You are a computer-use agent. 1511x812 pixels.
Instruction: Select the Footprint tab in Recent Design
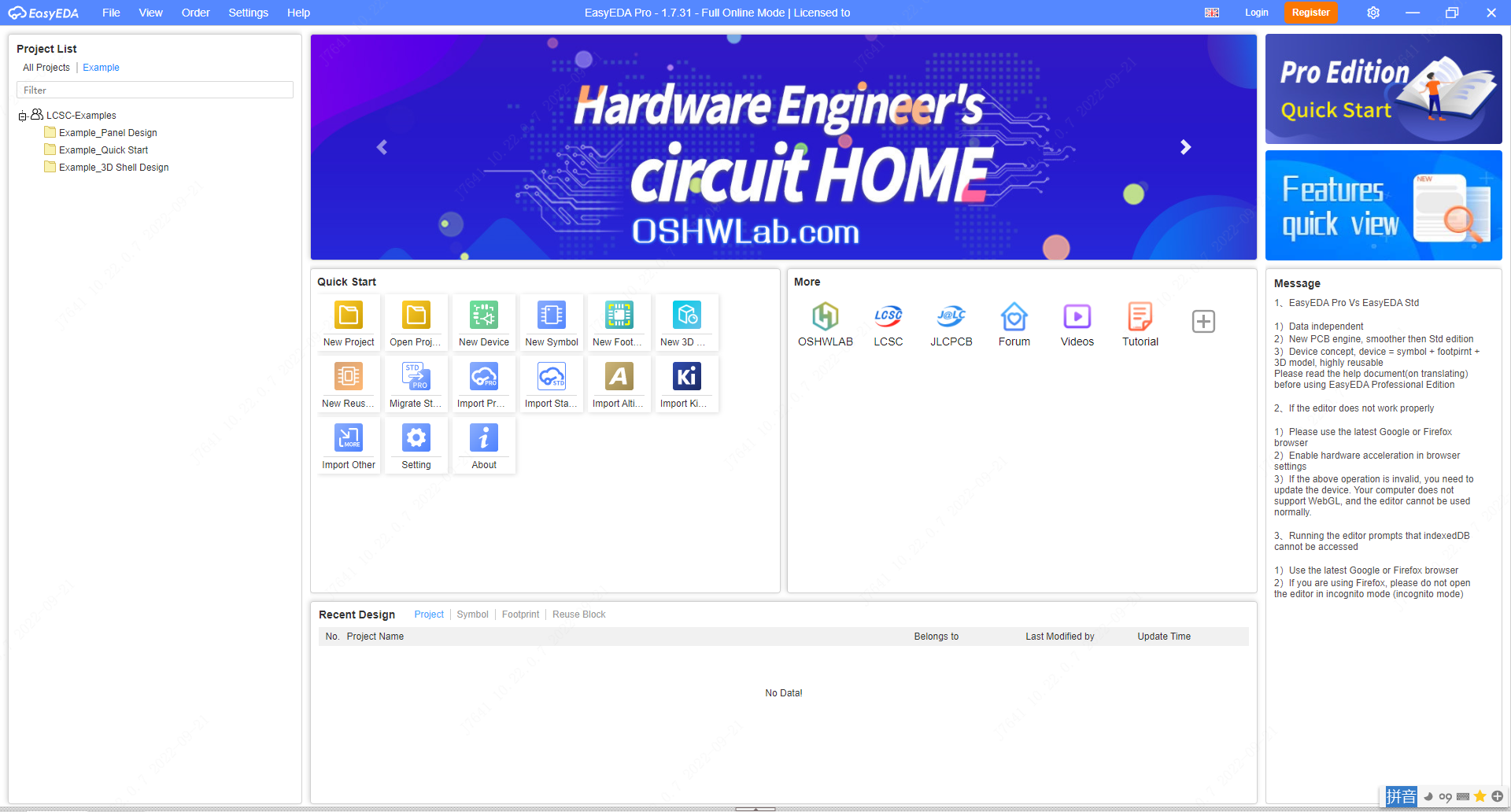pos(520,615)
